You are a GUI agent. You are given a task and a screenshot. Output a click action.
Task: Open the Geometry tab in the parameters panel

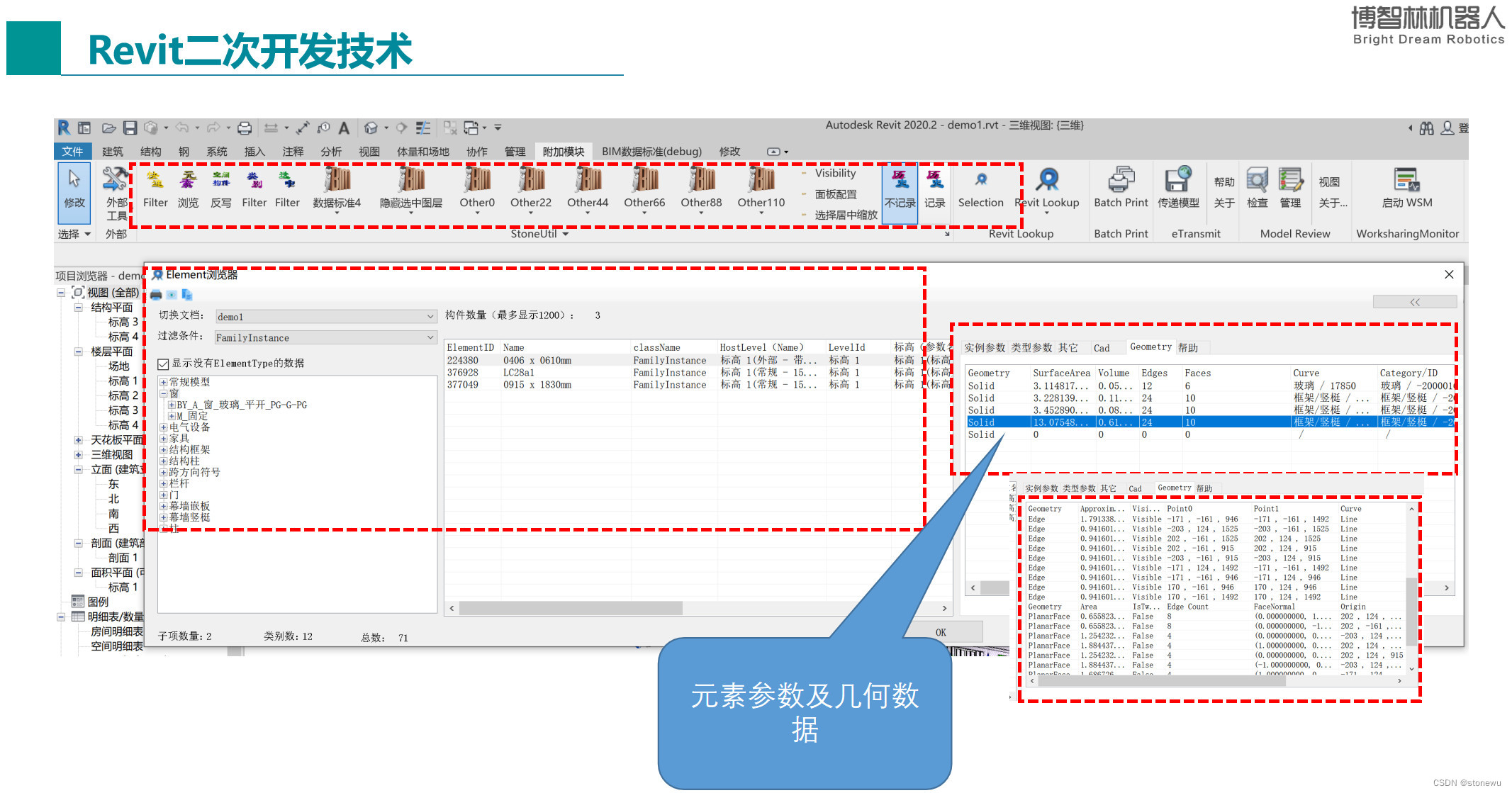pos(1150,347)
